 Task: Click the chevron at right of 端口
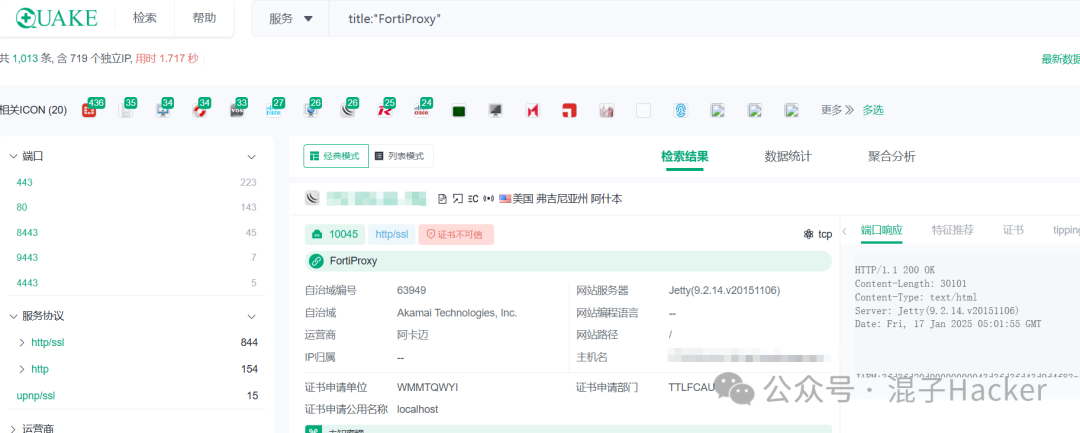pyautogui.click(x=251, y=157)
